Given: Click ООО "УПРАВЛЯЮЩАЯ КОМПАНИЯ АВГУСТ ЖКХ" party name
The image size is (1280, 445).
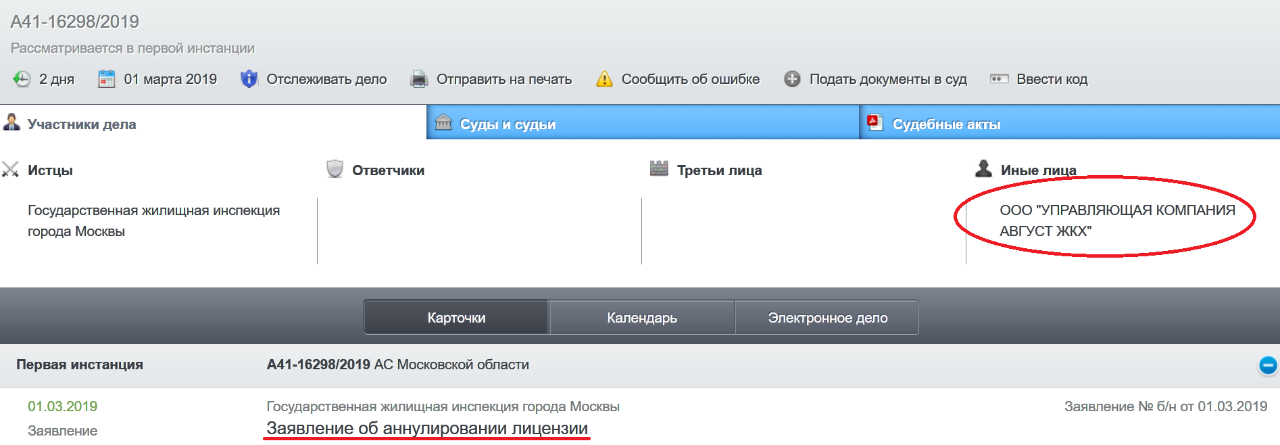Looking at the screenshot, I should 1117,220.
